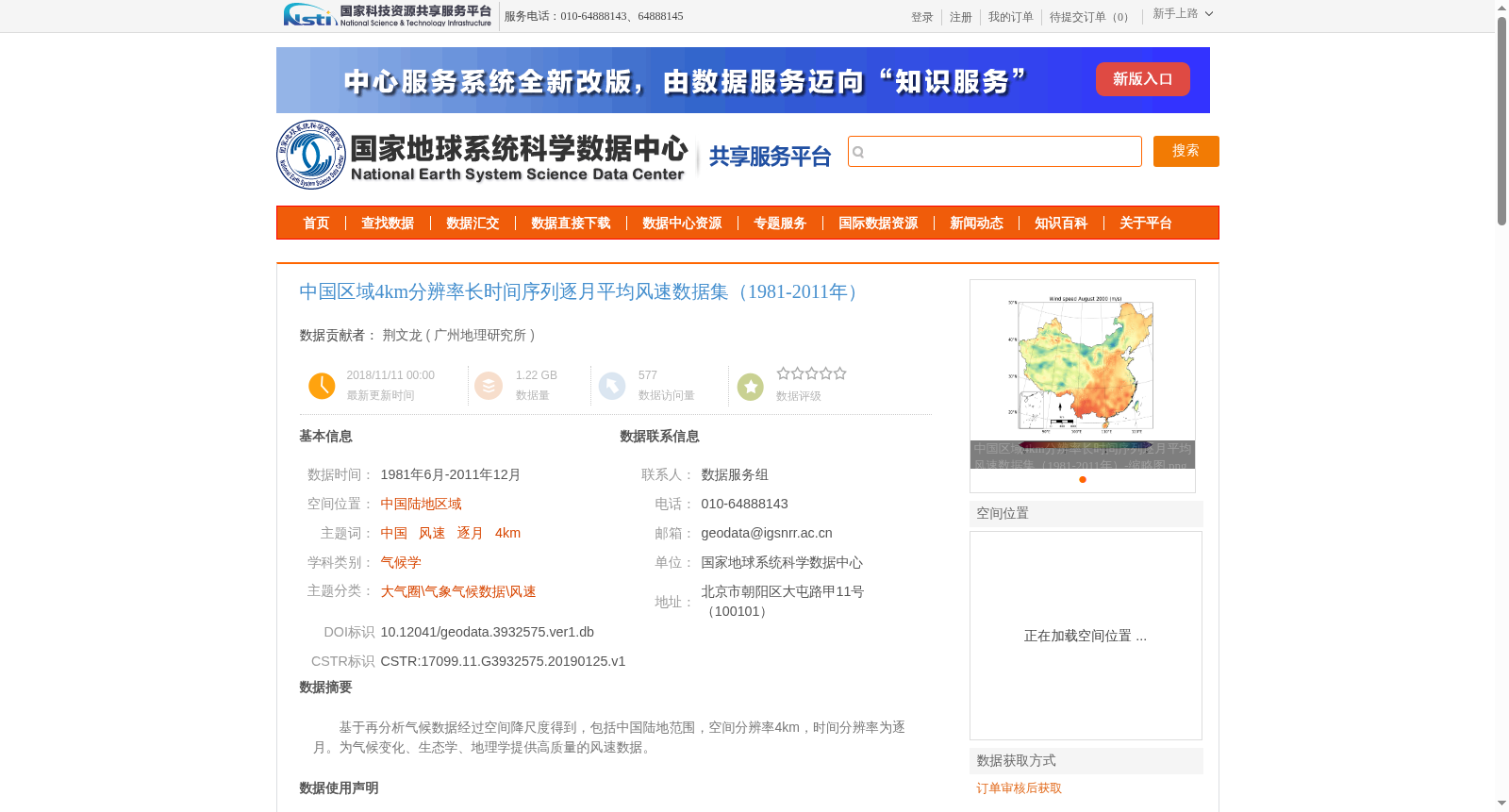Click the 2018/11/11 00:00 update time

[390, 375]
